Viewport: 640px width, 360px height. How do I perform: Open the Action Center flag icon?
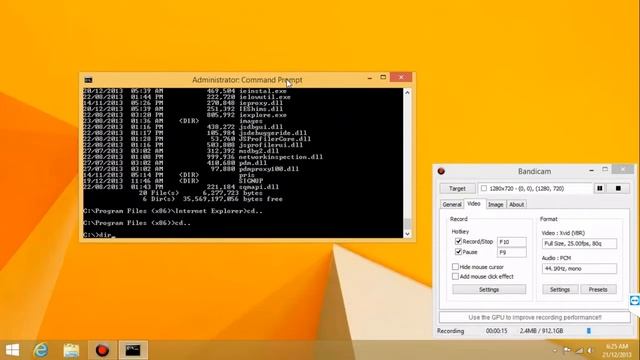click(x=567, y=350)
